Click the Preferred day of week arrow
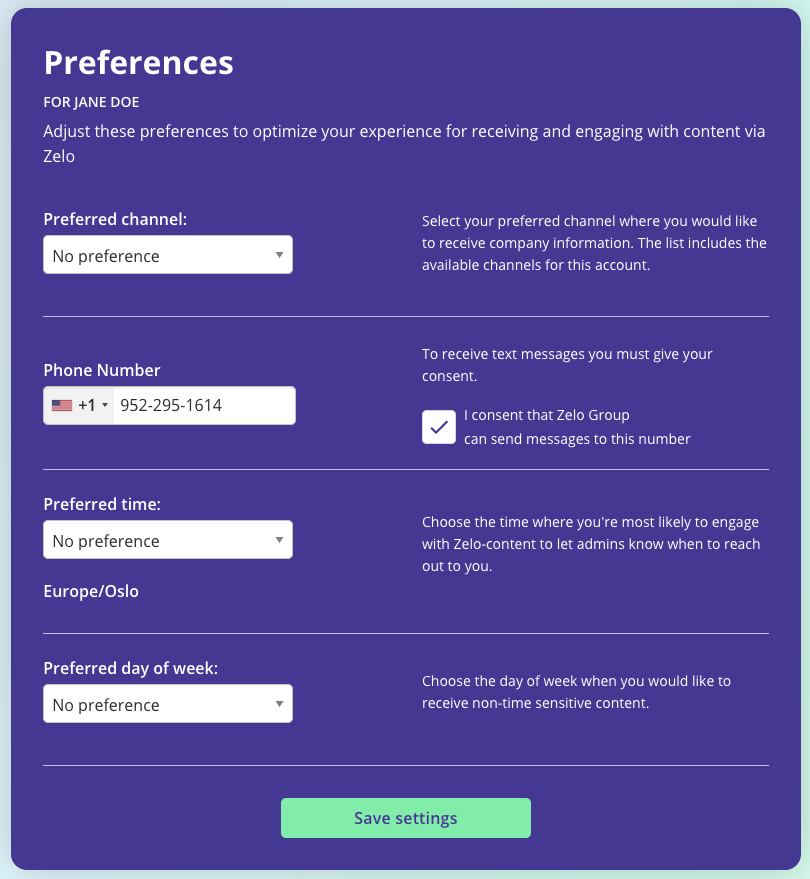The image size is (810, 879). [279, 704]
